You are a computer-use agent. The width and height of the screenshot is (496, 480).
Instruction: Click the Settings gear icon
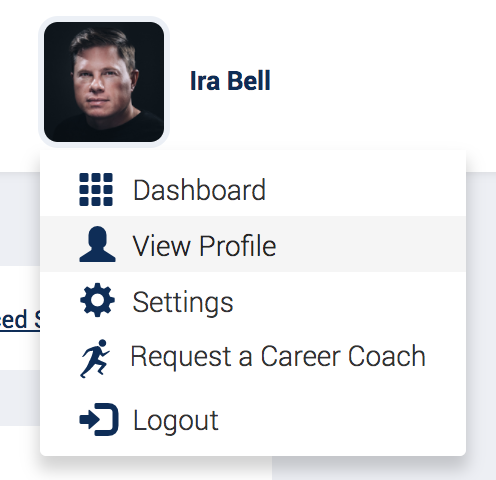tap(97, 300)
